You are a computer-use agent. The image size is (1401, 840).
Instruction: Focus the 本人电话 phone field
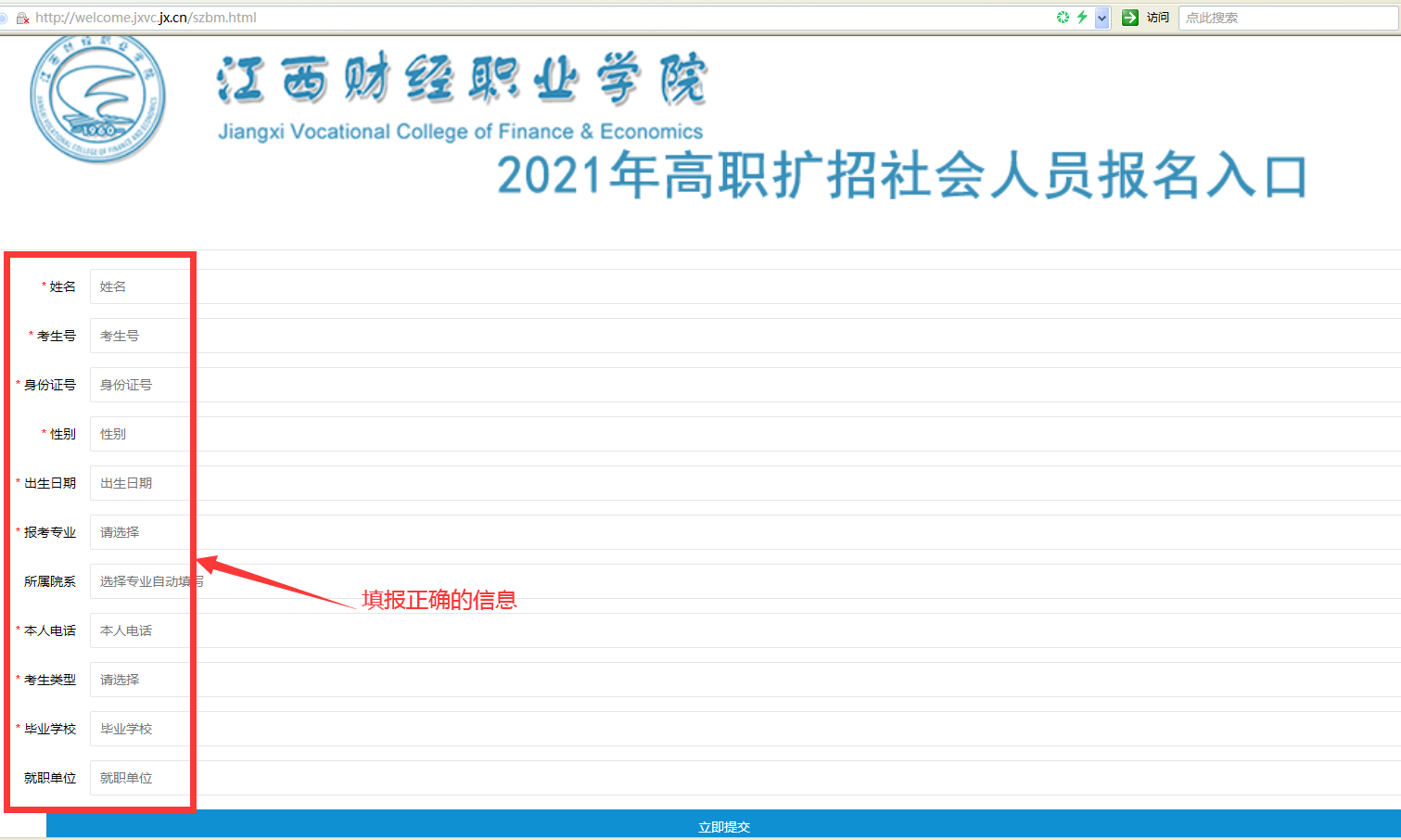tap(742, 630)
